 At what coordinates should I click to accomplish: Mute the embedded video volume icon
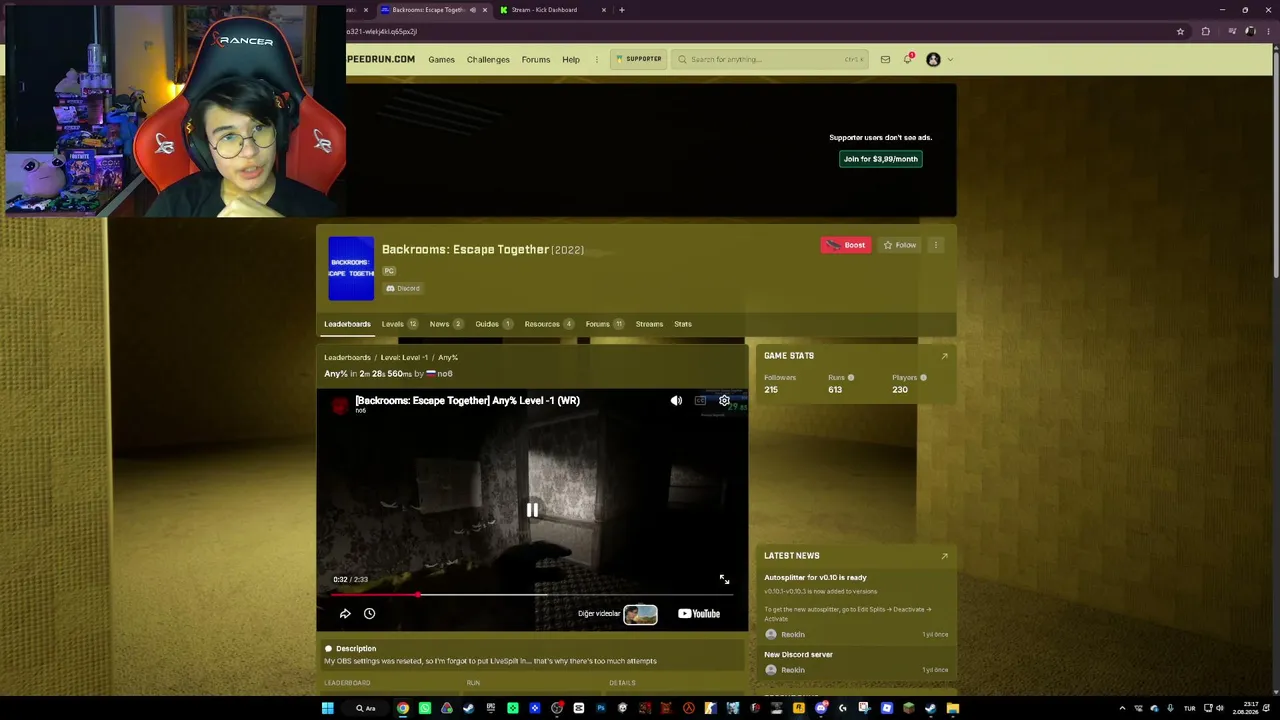click(676, 401)
